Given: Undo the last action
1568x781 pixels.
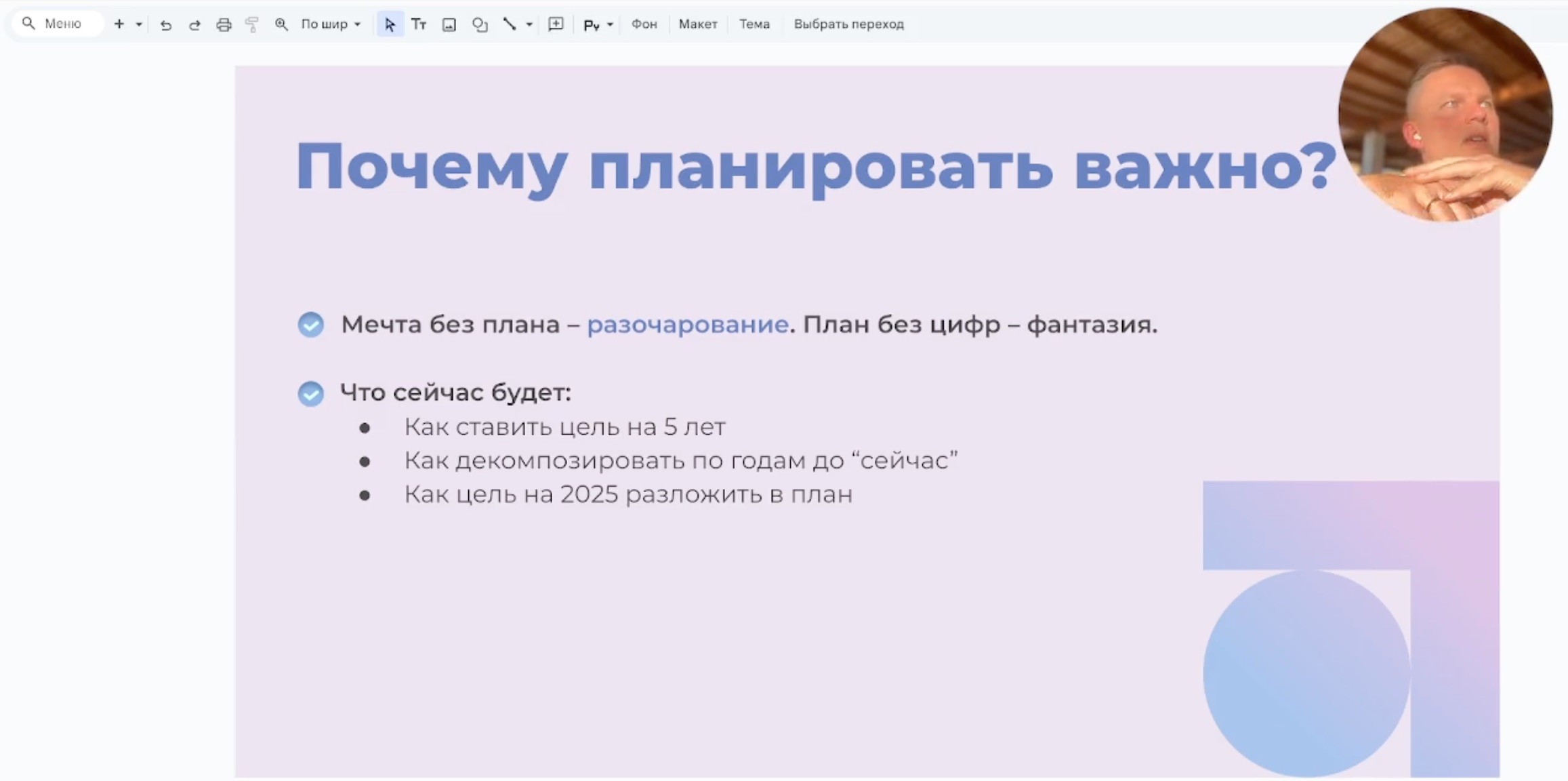Looking at the screenshot, I should (166, 25).
